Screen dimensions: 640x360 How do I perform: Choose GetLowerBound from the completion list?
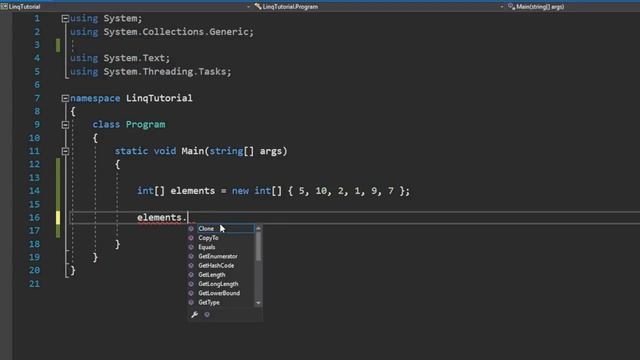[x=219, y=293]
